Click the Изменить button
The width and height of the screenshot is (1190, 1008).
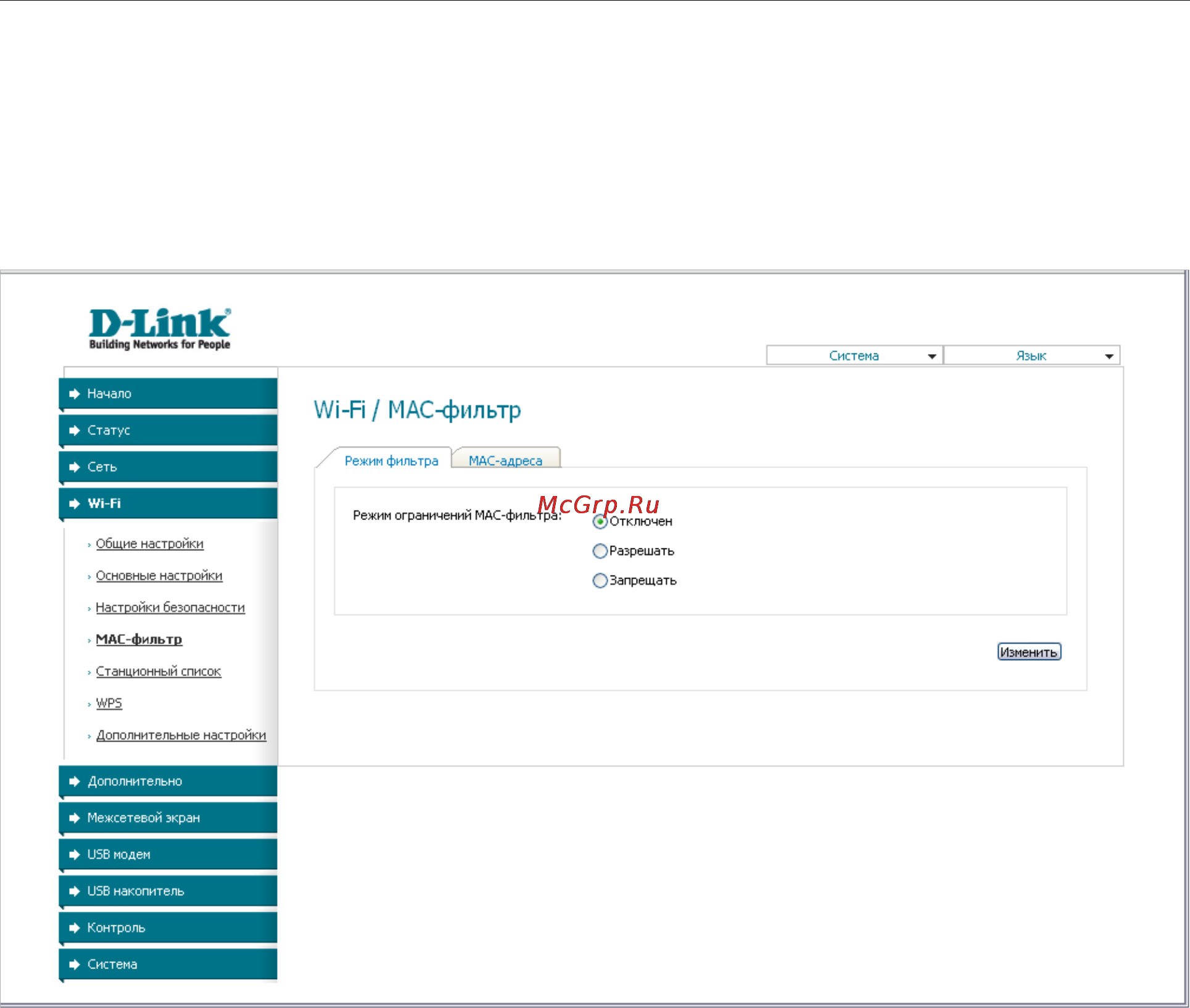click(x=1029, y=652)
